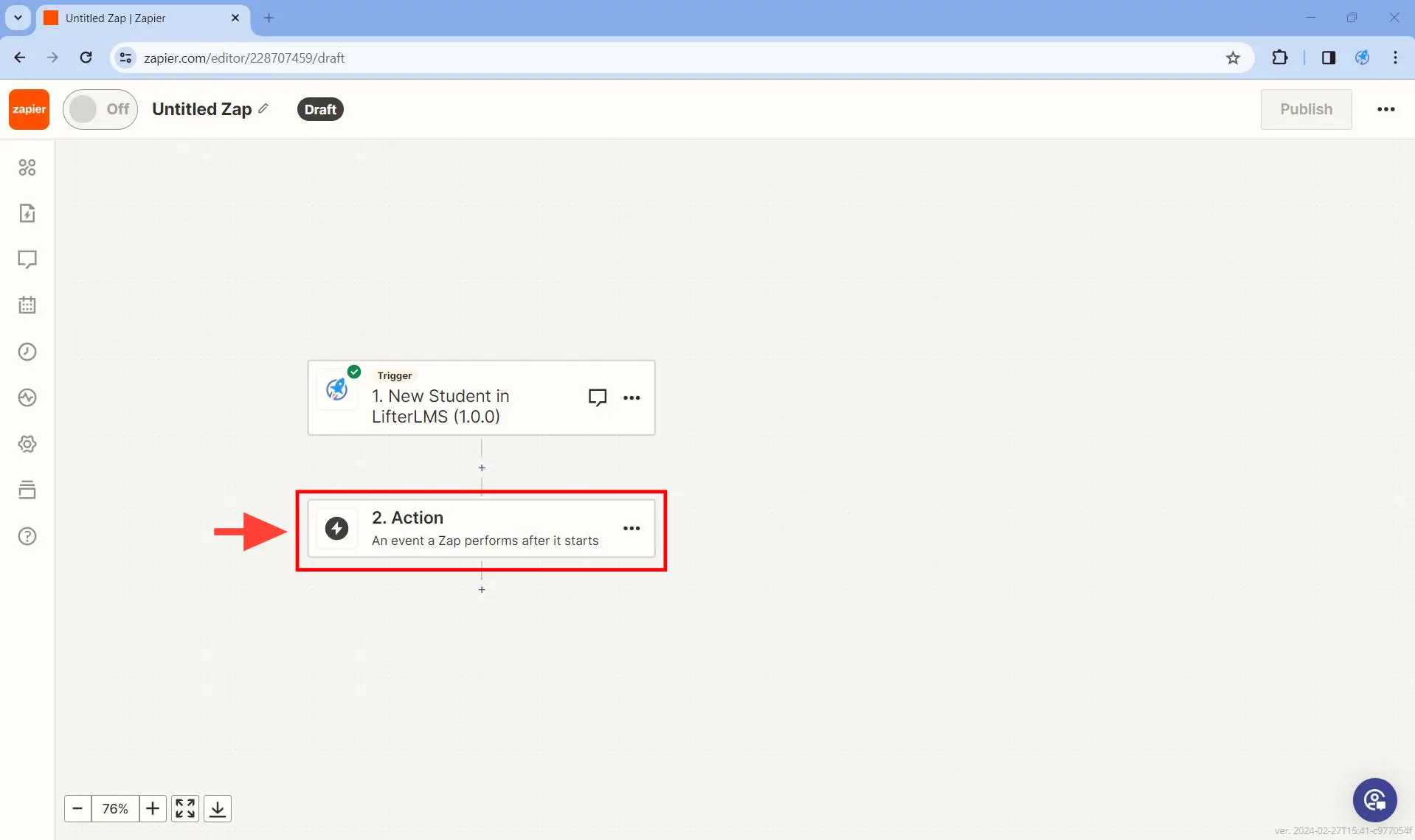Click the LifterLMS browser extension icon
Viewport: 1415px width, 840px height.
pyautogui.click(x=1362, y=58)
